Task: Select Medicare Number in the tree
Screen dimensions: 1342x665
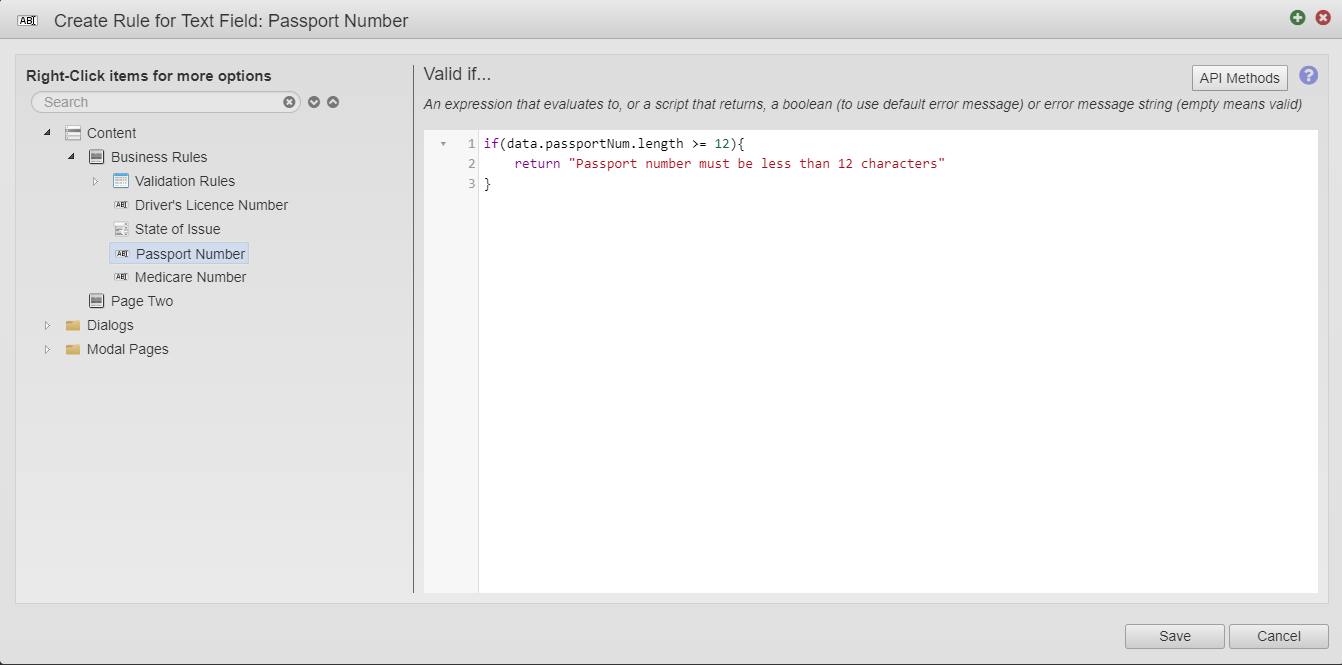Action: tap(190, 277)
